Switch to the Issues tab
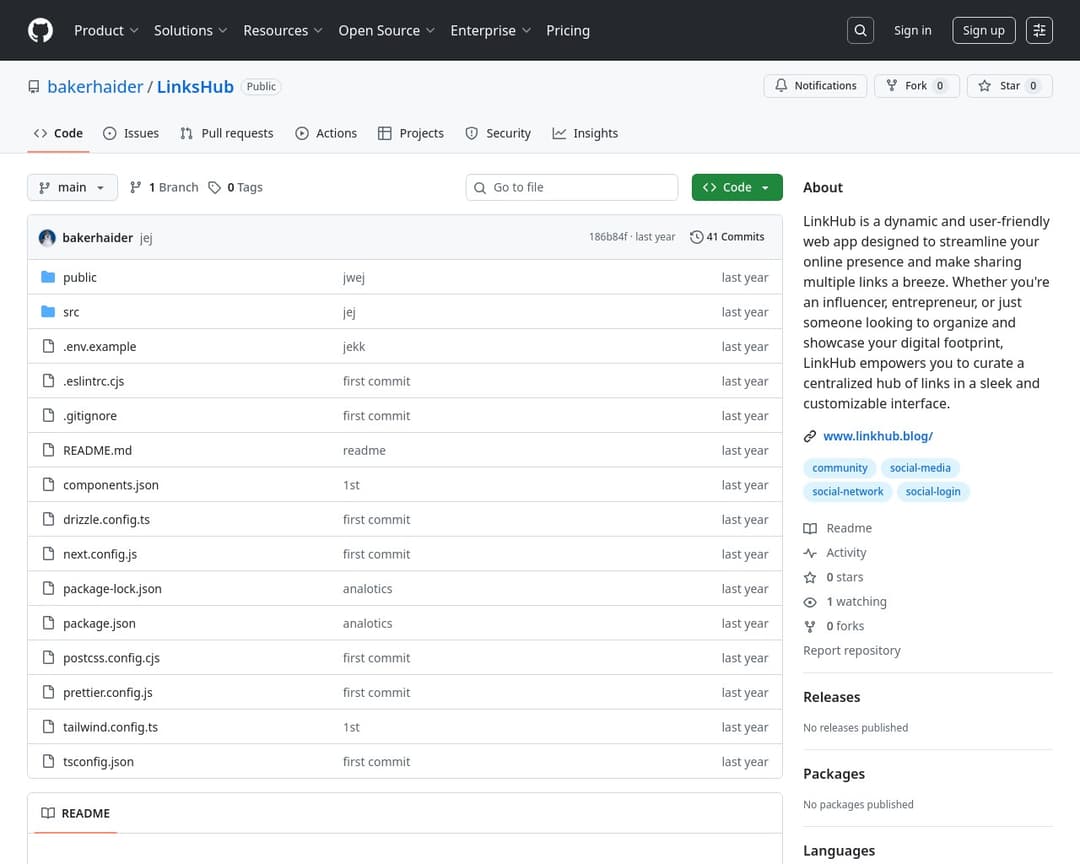The height and width of the screenshot is (864, 1080). tap(131, 133)
